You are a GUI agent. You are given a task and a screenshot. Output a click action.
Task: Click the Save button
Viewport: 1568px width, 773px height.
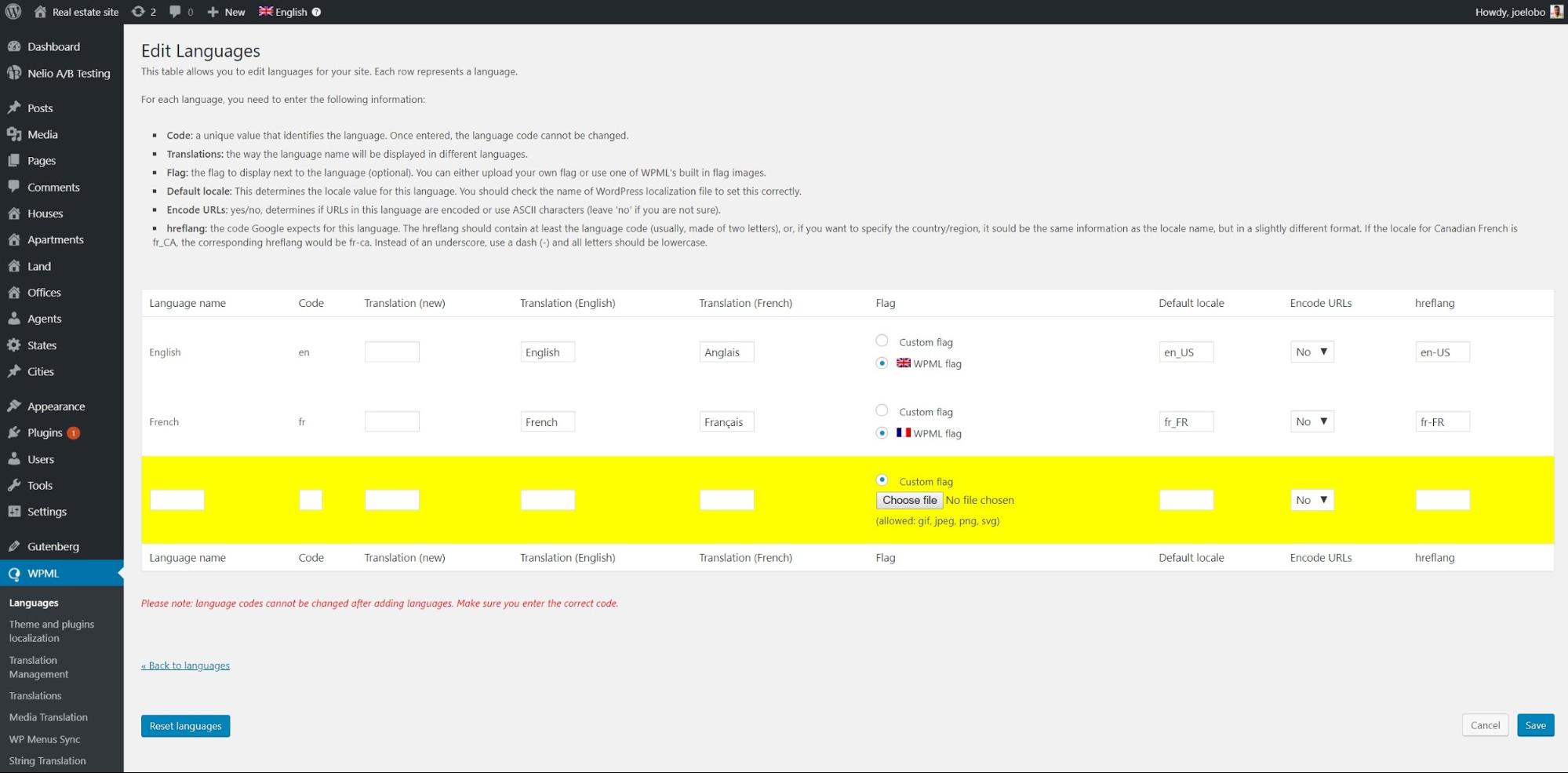(1535, 725)
